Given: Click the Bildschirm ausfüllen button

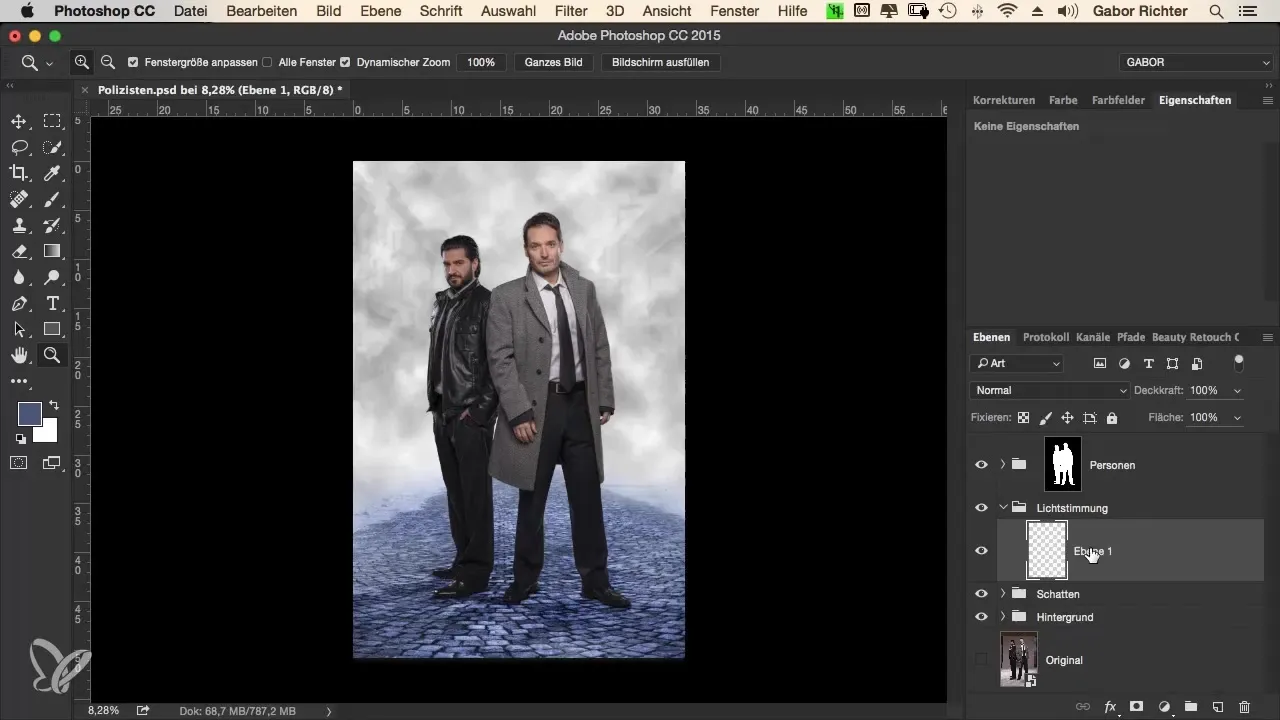Looking at the screenshot, I should pyautogui.click(x=661, y=62).
